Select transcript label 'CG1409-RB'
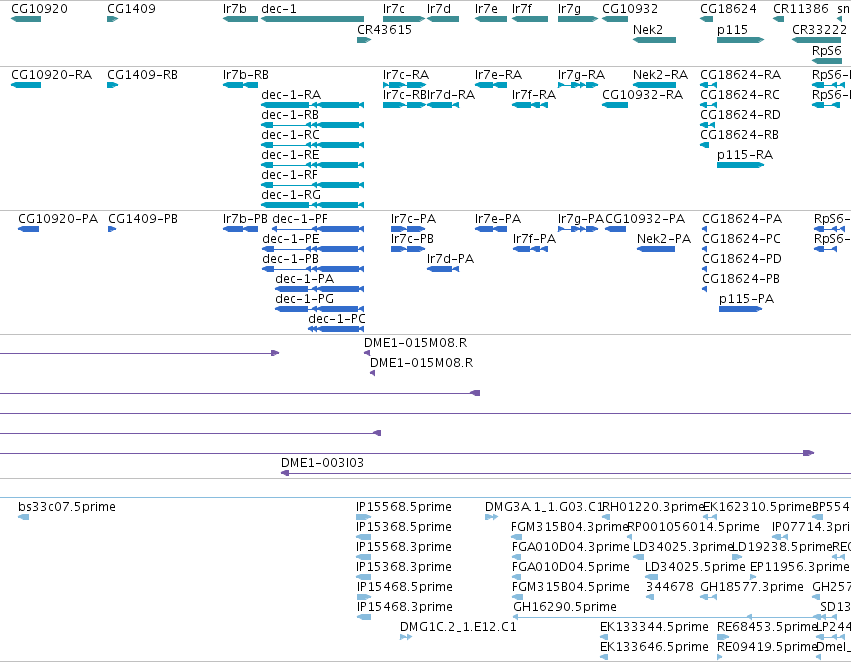Viewport: 851px width, 662px height. [143, 75]
